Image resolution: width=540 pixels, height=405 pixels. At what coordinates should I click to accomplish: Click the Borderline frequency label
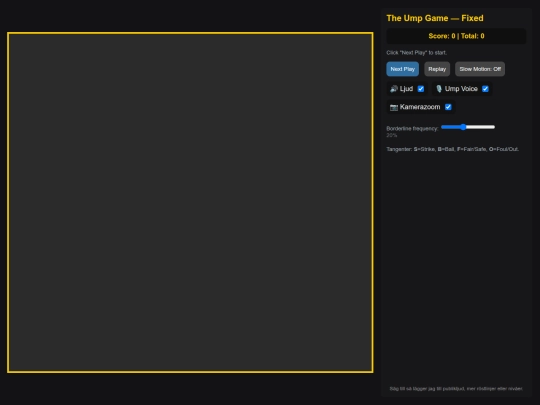coord(412,128)
